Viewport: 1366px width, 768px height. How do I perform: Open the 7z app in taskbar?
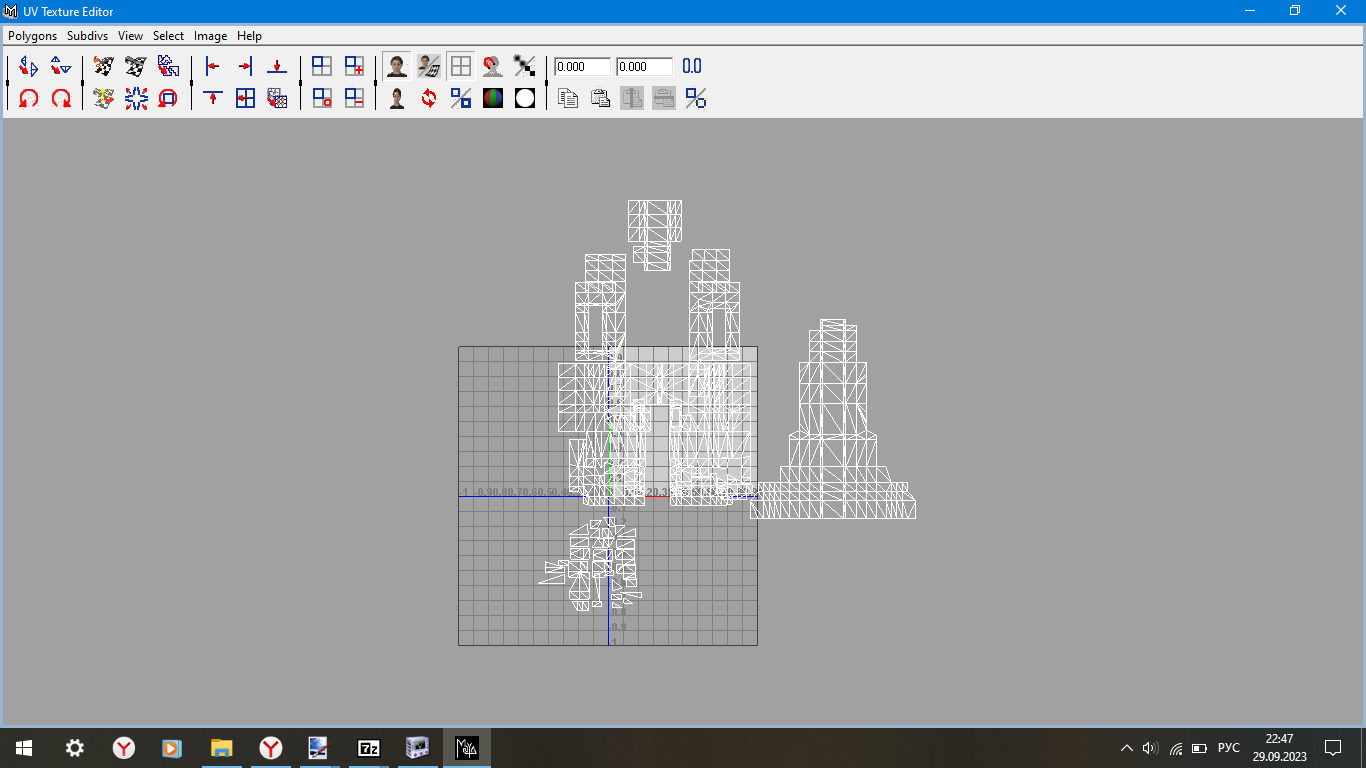[x=369, y=748]
